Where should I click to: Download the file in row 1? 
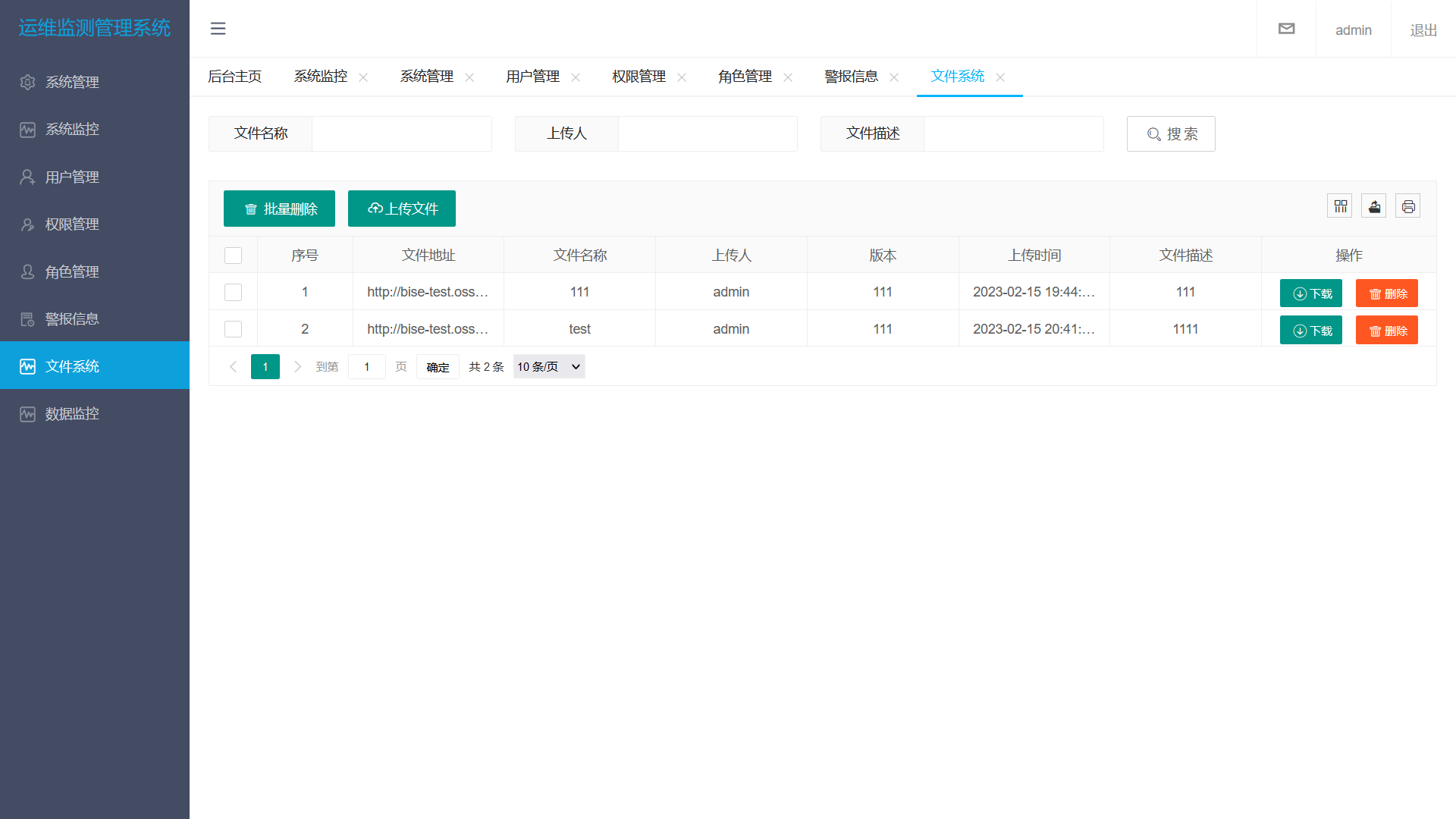pyautogui.click(x=1311, y=293)
